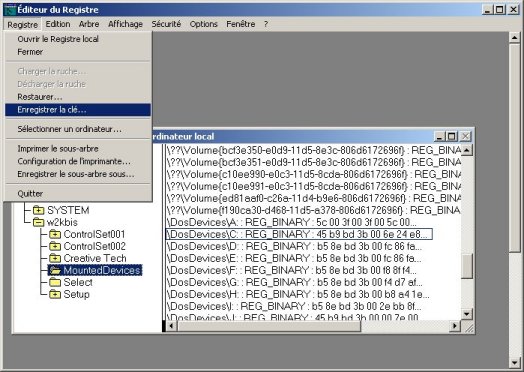Click value pane vertical scrollbar thumb
The height and width of the screenshot is (372, 524).
467,265
